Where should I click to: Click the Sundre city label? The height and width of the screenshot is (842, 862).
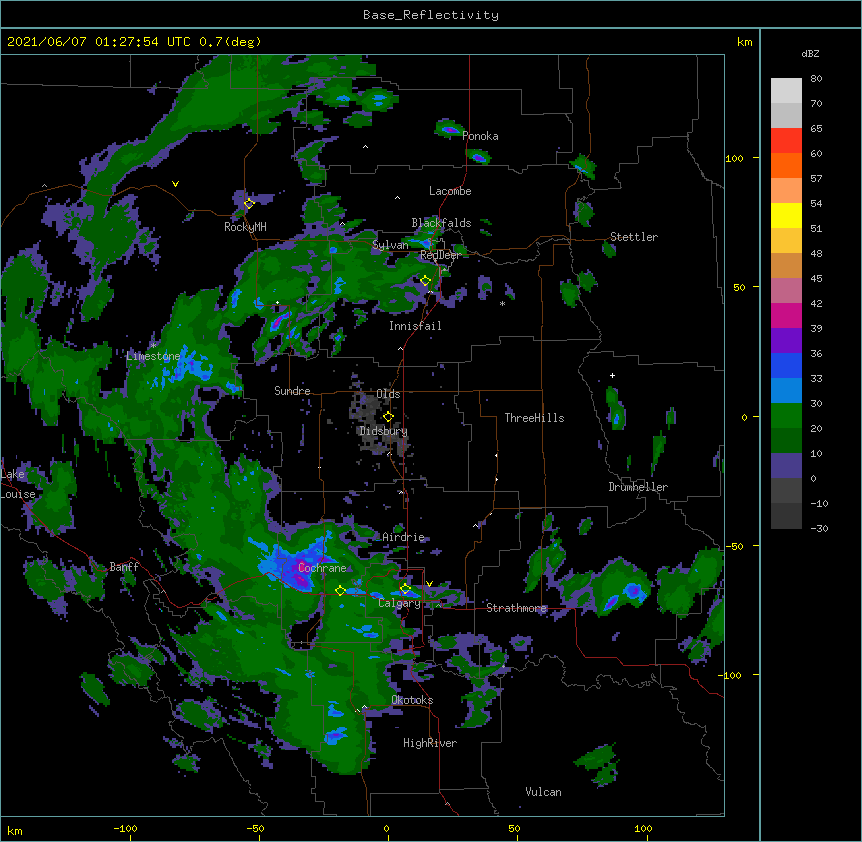pos(292,391)
